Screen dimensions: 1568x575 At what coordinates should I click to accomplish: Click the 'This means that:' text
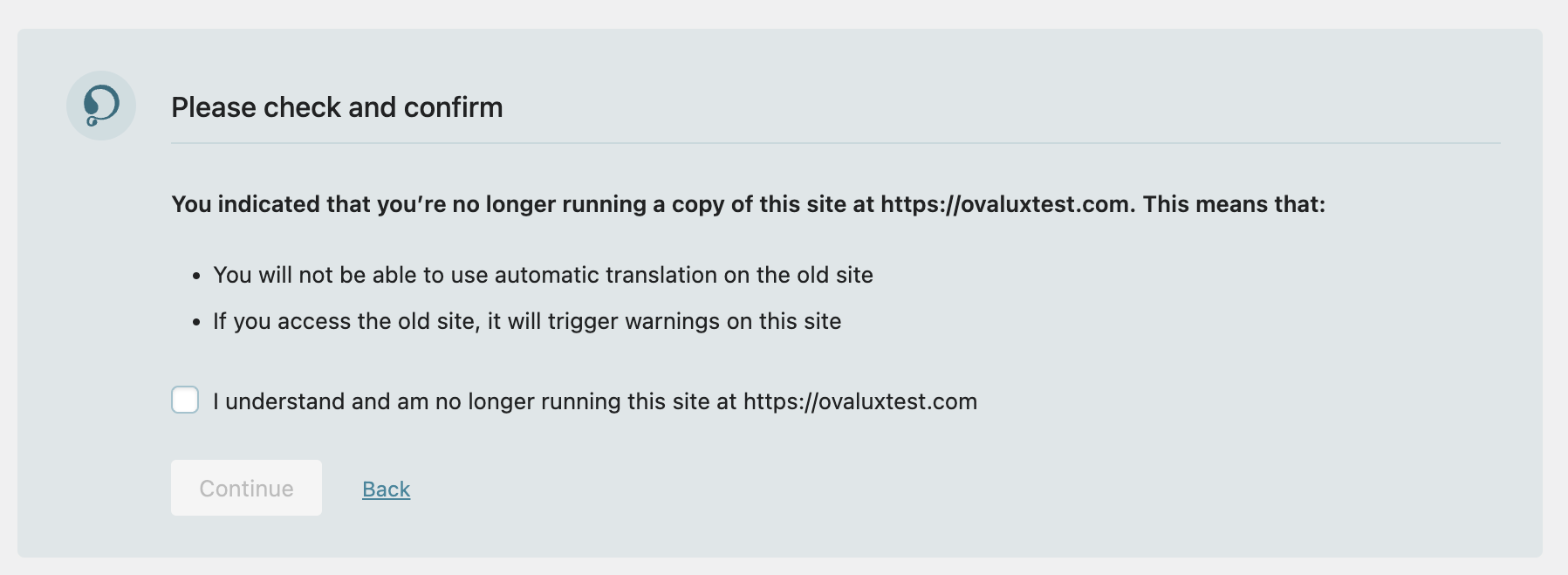click(x=1235, y=204)
